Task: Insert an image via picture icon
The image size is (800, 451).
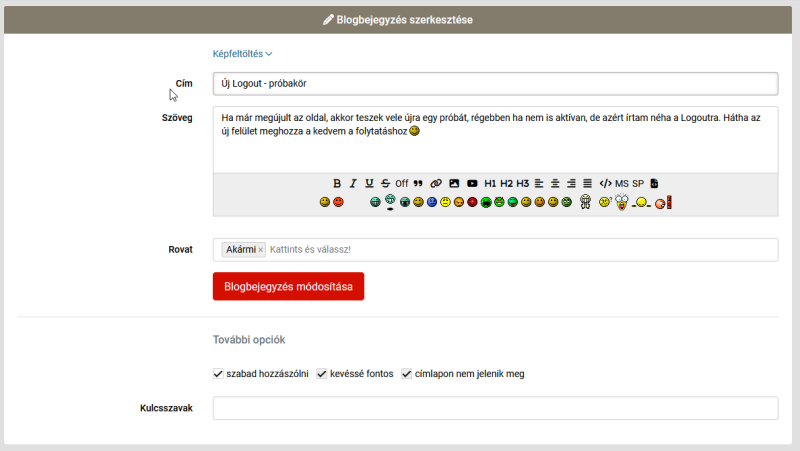Action: pyautogui.click(x=454, y=183)
